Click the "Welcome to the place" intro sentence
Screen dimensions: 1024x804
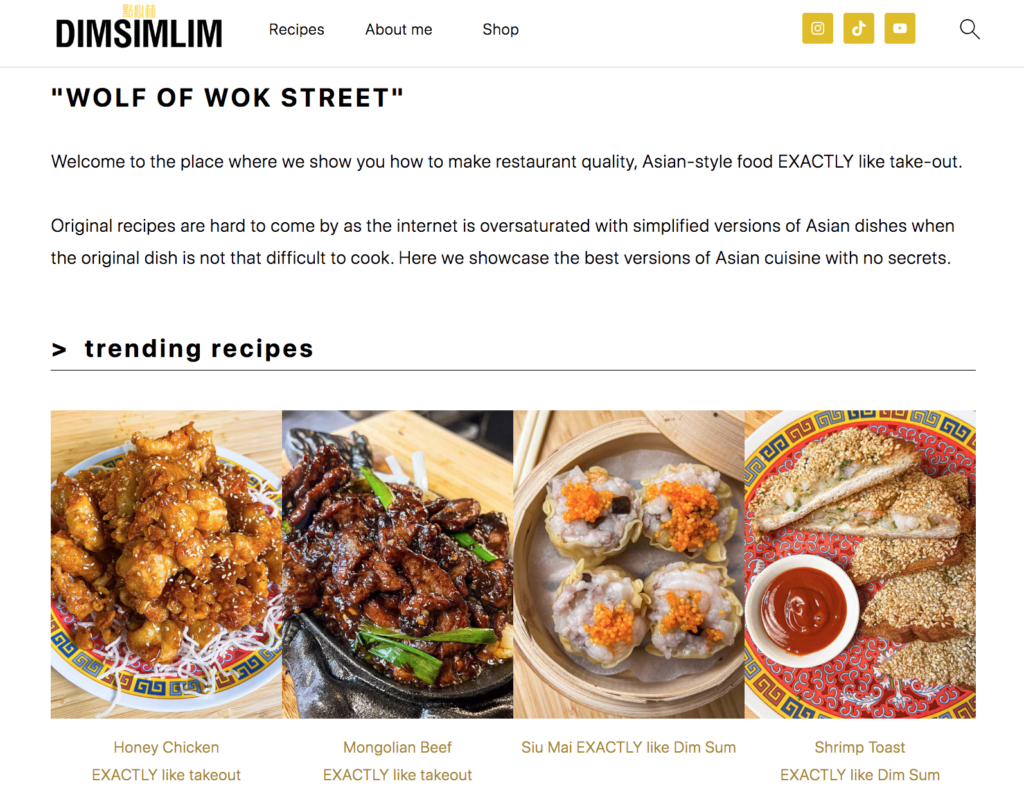pos(506,162)
